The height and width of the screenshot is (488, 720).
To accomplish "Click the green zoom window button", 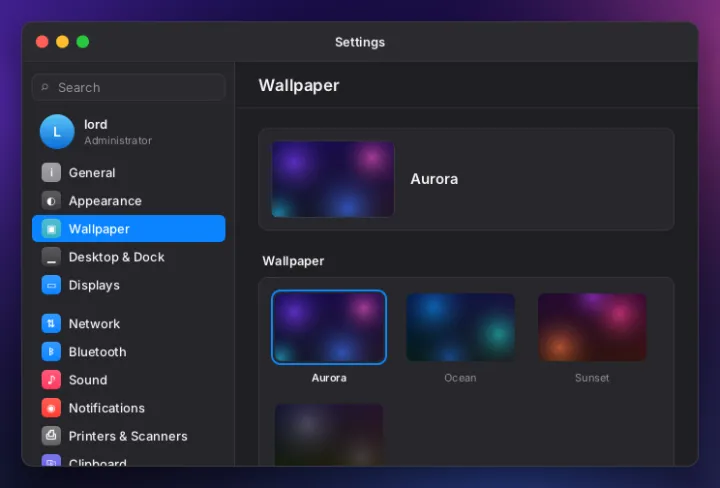I will [x=83, y=42].
